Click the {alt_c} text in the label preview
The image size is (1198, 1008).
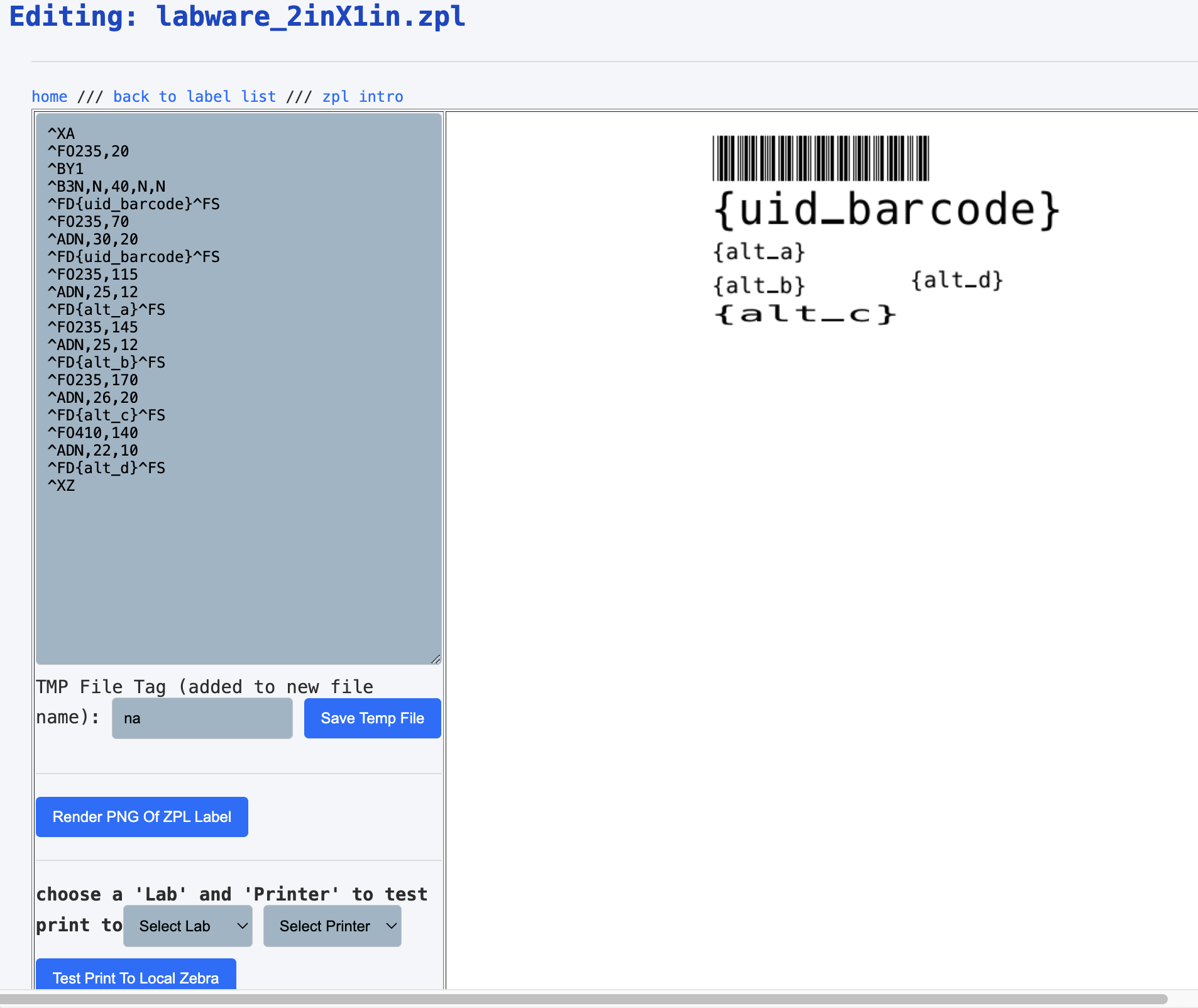[x=805, y=314]
